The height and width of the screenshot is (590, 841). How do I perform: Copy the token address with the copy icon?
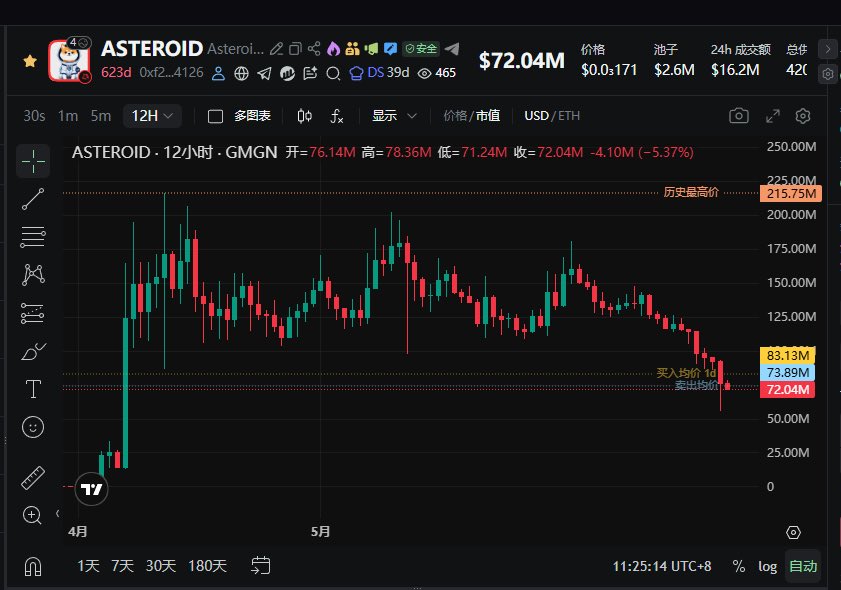(x=296, y=49)
